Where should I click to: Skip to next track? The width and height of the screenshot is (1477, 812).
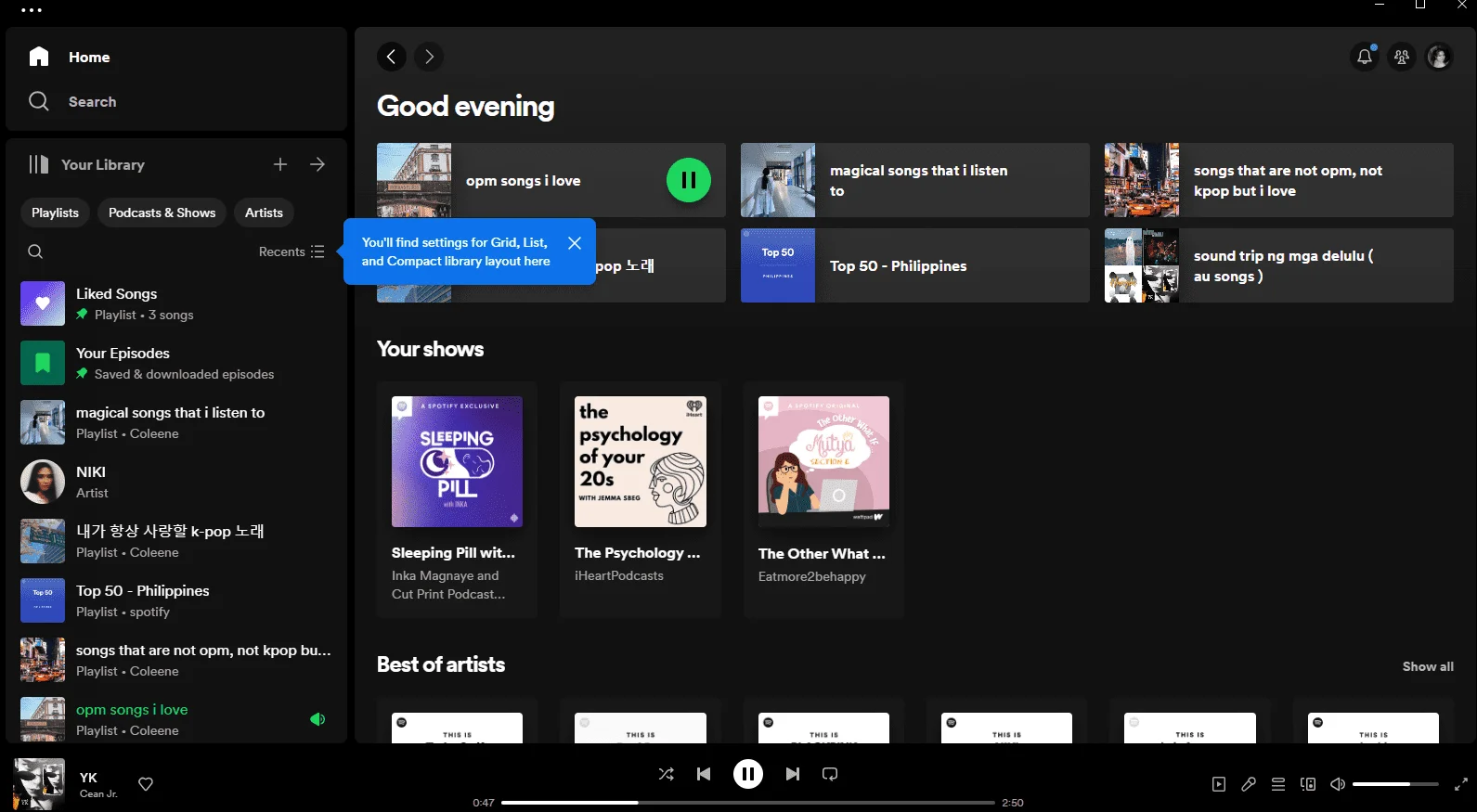pos(793,774)
